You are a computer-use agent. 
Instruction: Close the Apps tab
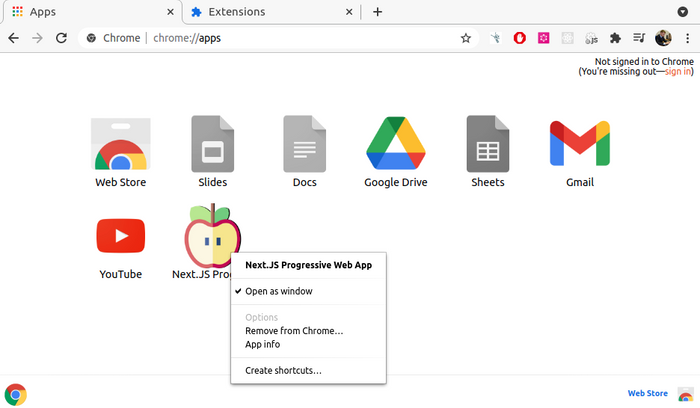click(x=170, y=12)
